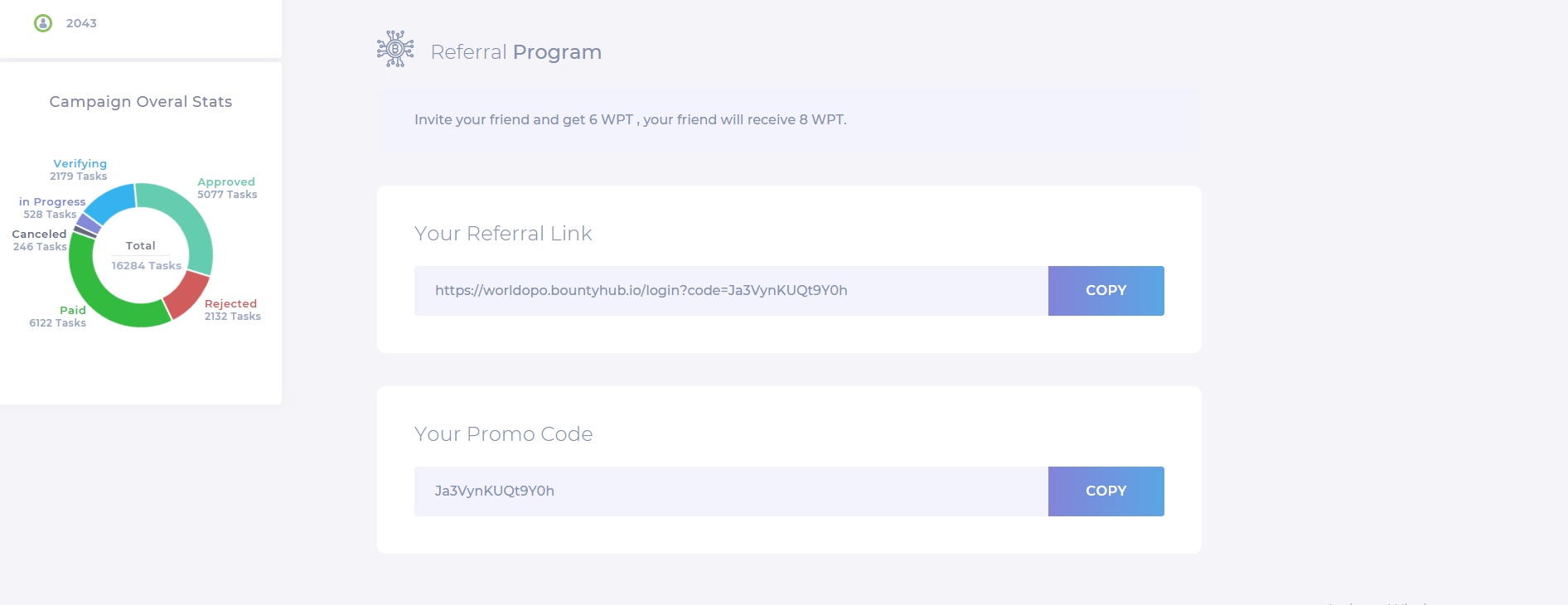Copy the promo code

[1106, 491]
